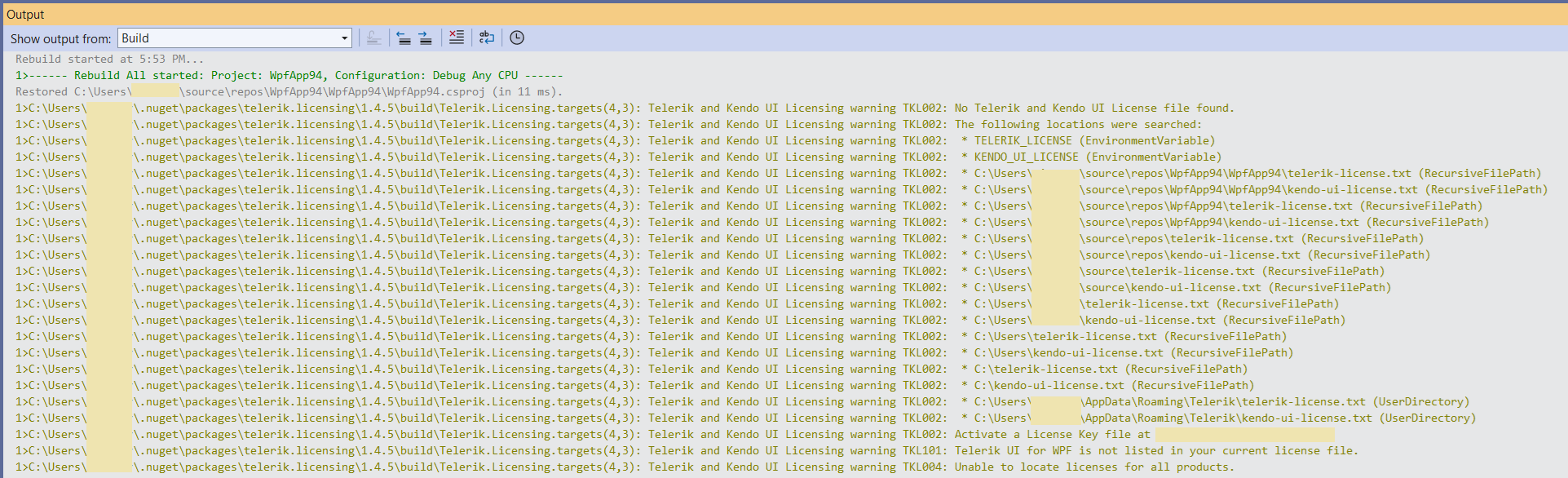The height and width of the screenshot is (478, 1568).
Task: Click path 'WpfApp94\WpfApp94\kendo-ui-license.txt'
Action: pyautogui.click(x=1293, y=189)
